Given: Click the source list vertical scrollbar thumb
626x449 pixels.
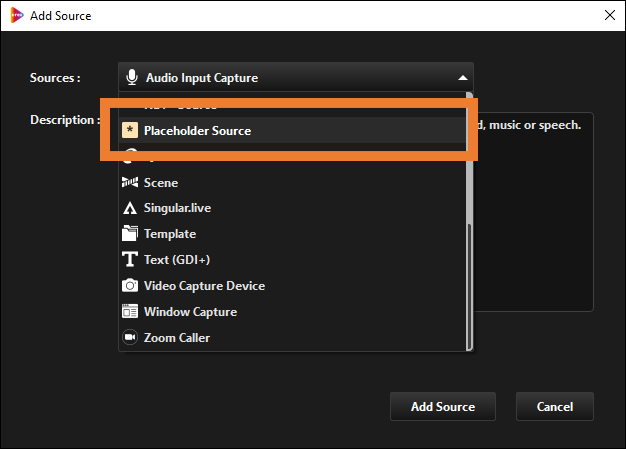Looking at the screenshot, I should [x=470, y=287].
